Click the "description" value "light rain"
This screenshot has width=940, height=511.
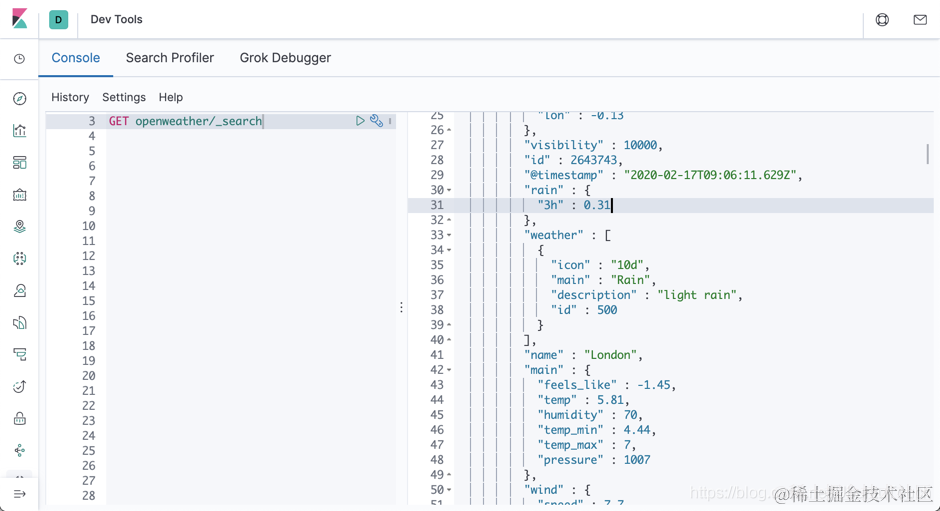coord(697,295)
